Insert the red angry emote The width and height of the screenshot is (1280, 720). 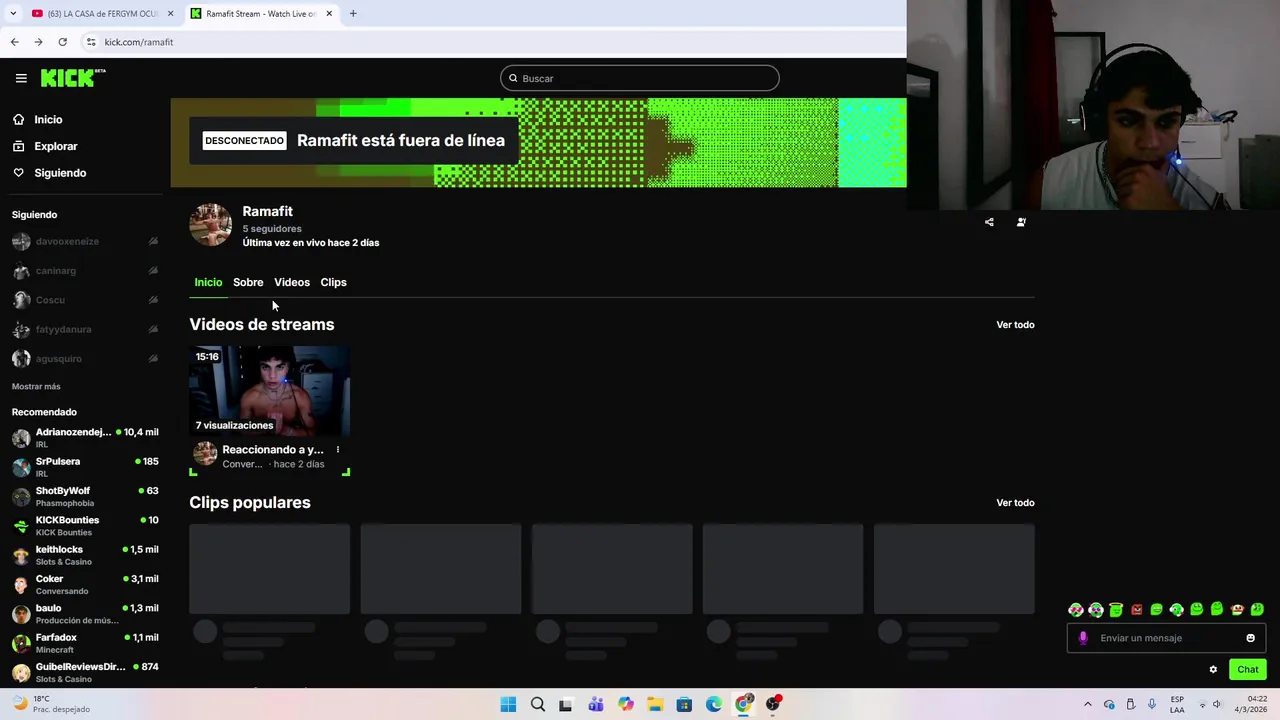(1137, 610)
